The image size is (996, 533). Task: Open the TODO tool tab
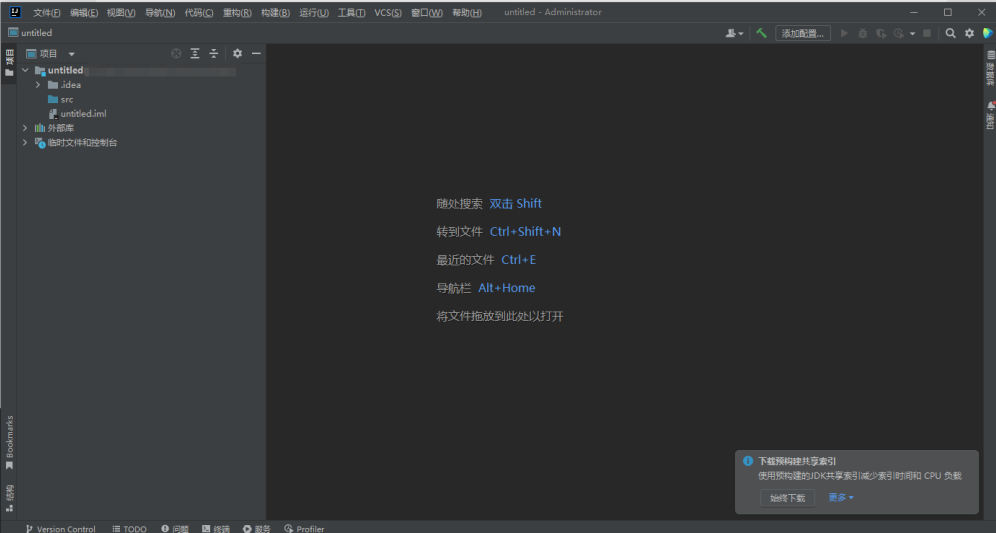click(x=130, y=529)
